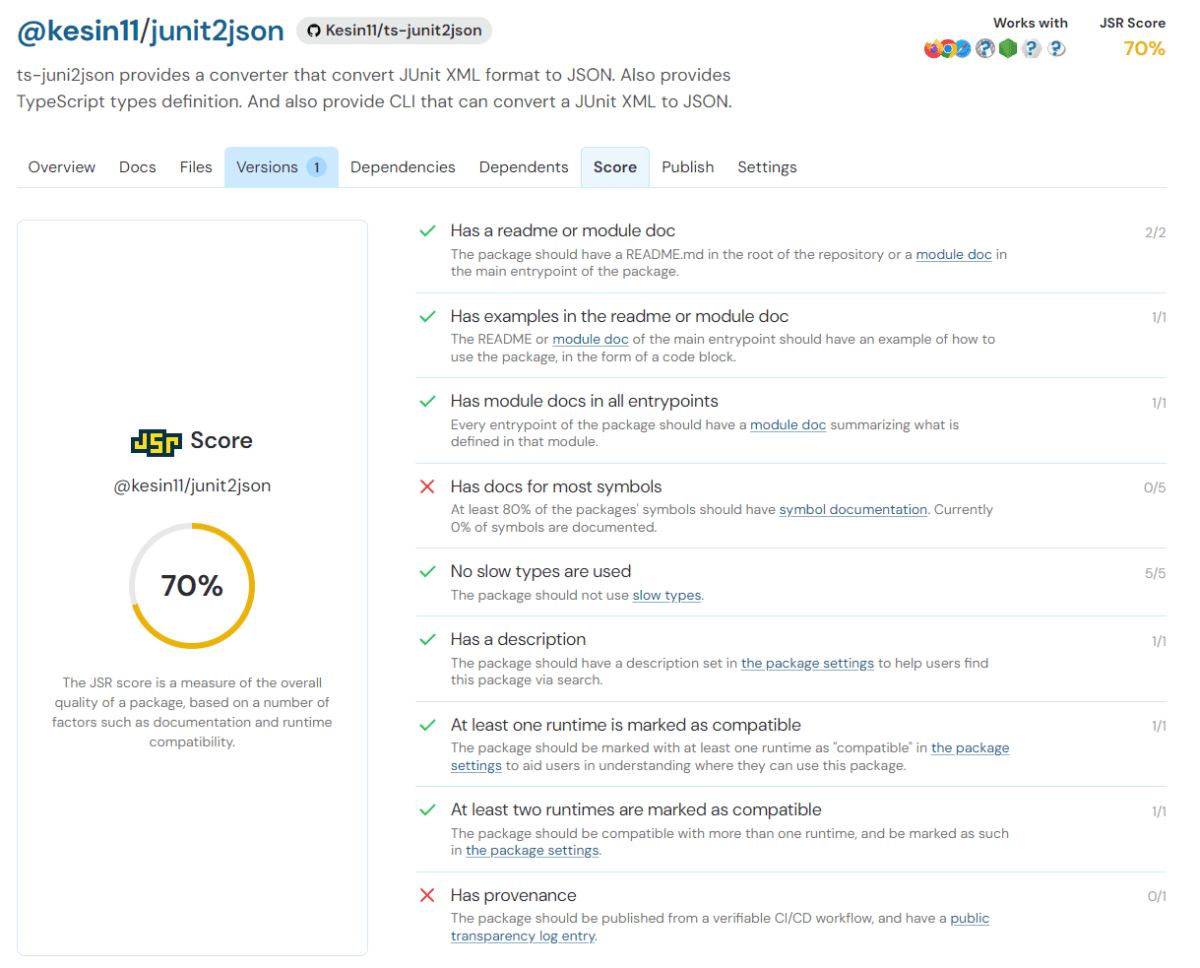Click the version count badge 1 on the Versions tab
Viewport: 1200px width, 968px height.
pyautogui.click(x=316, y=167)
